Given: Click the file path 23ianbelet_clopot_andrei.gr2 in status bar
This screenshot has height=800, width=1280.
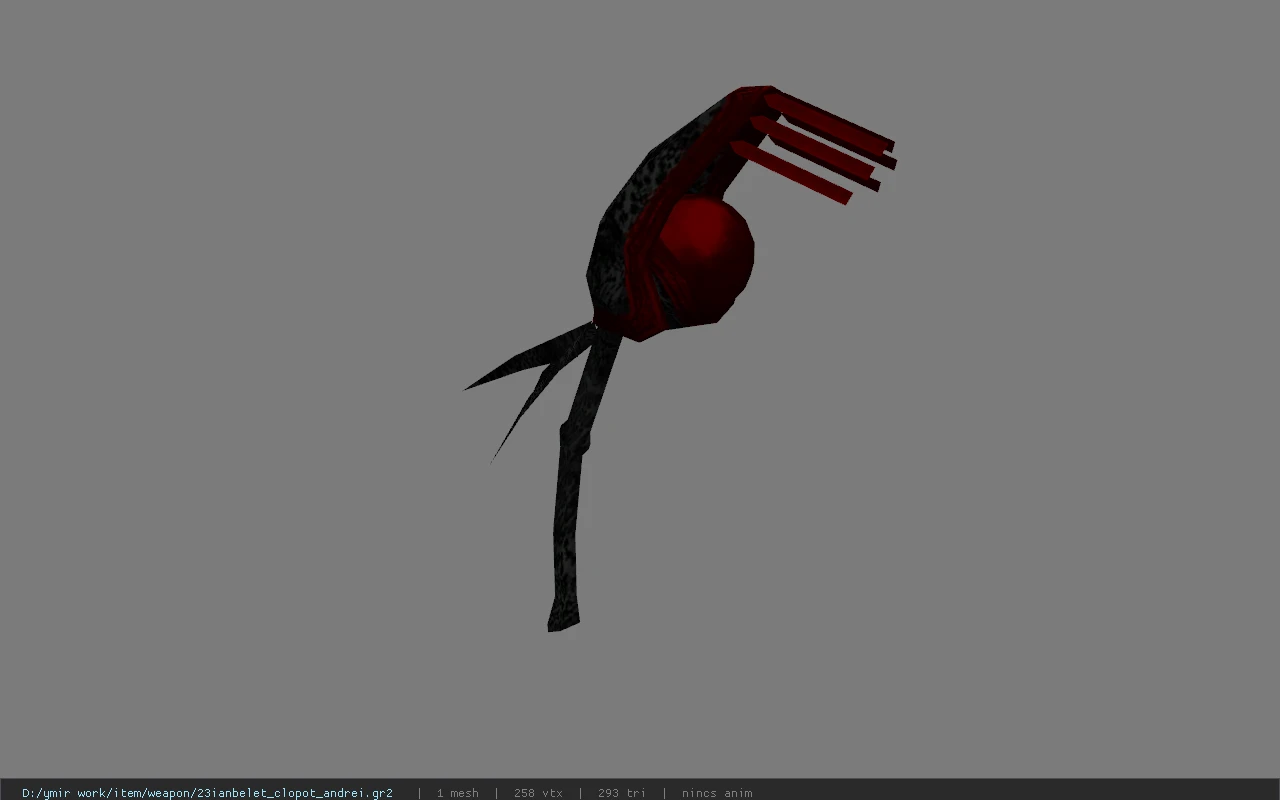Looking at the screenshot, I should pyautogui.click(x=207, y=793).
